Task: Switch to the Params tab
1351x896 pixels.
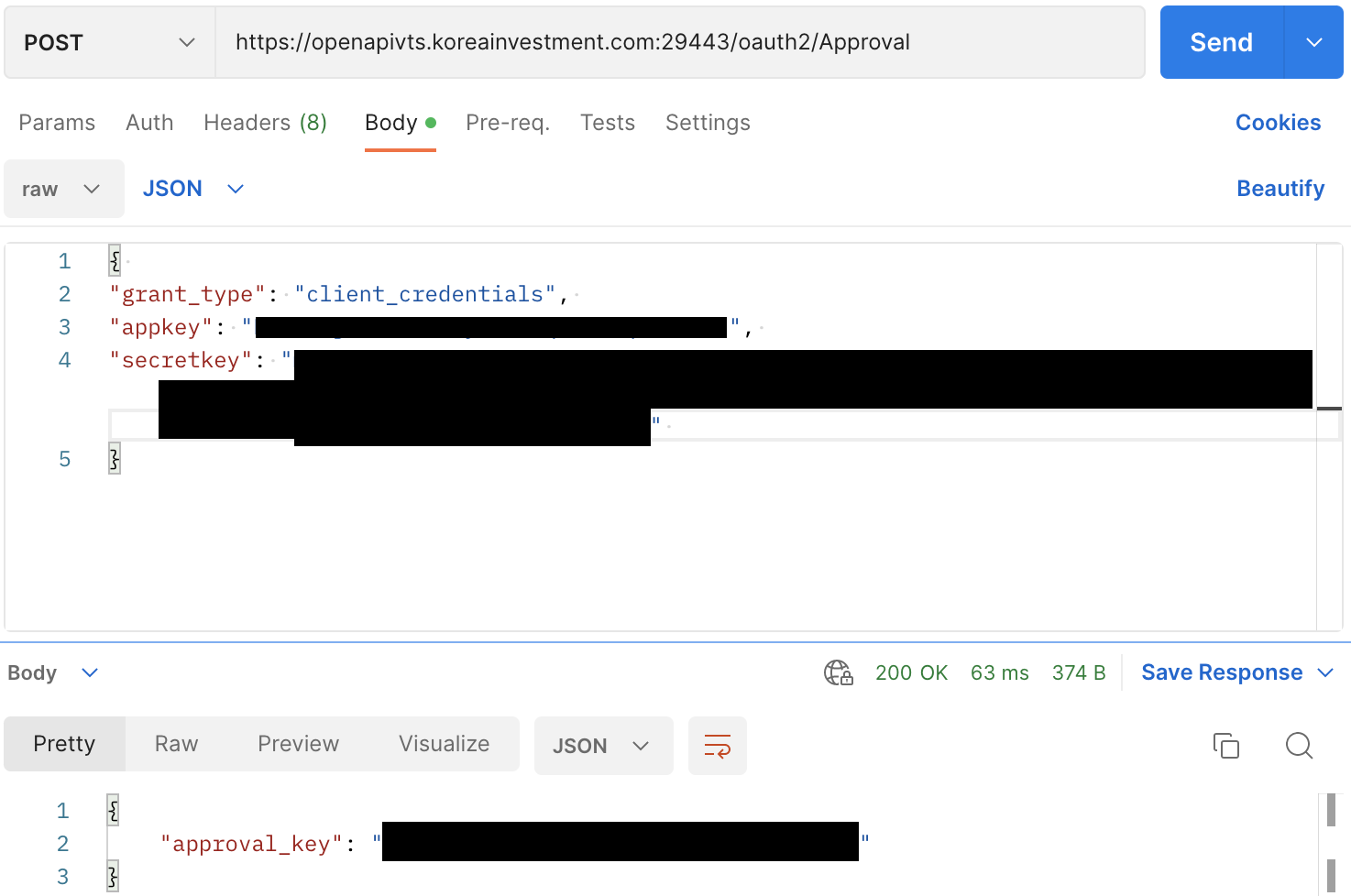Action: coord(57,123)
